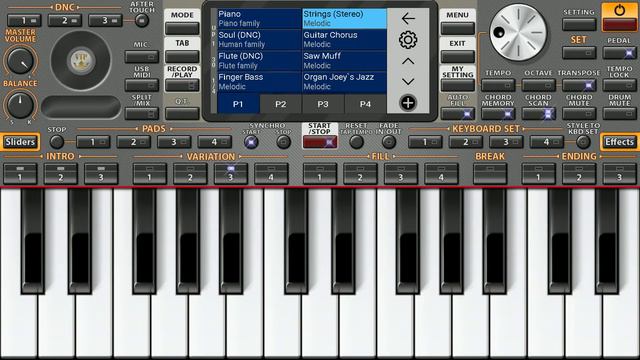The width and height of the screenshot is (640, 360).
Task: Switch to page tab P2
Action: (x=280, y=104)
